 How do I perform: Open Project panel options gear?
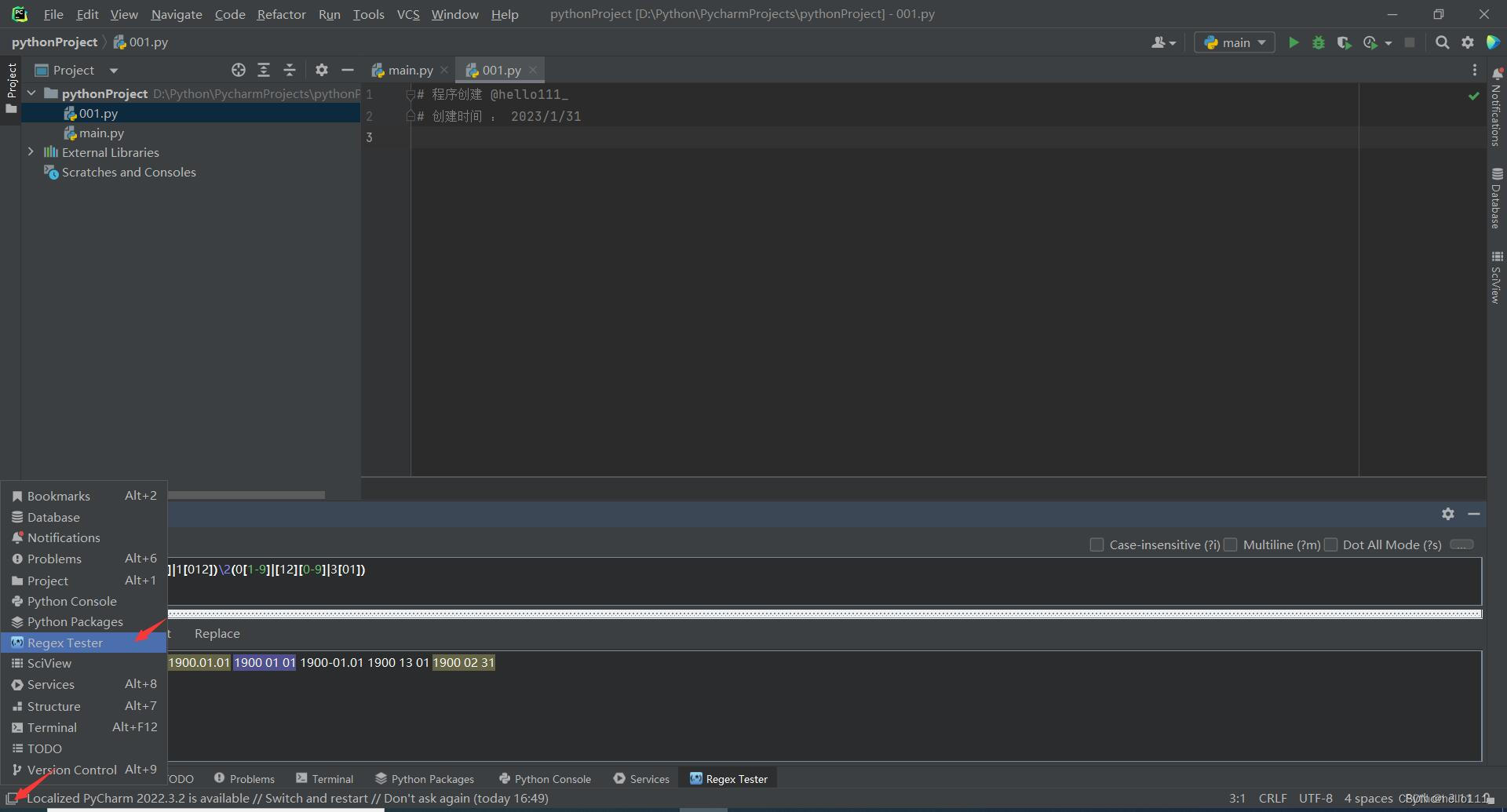pos(322,70)
